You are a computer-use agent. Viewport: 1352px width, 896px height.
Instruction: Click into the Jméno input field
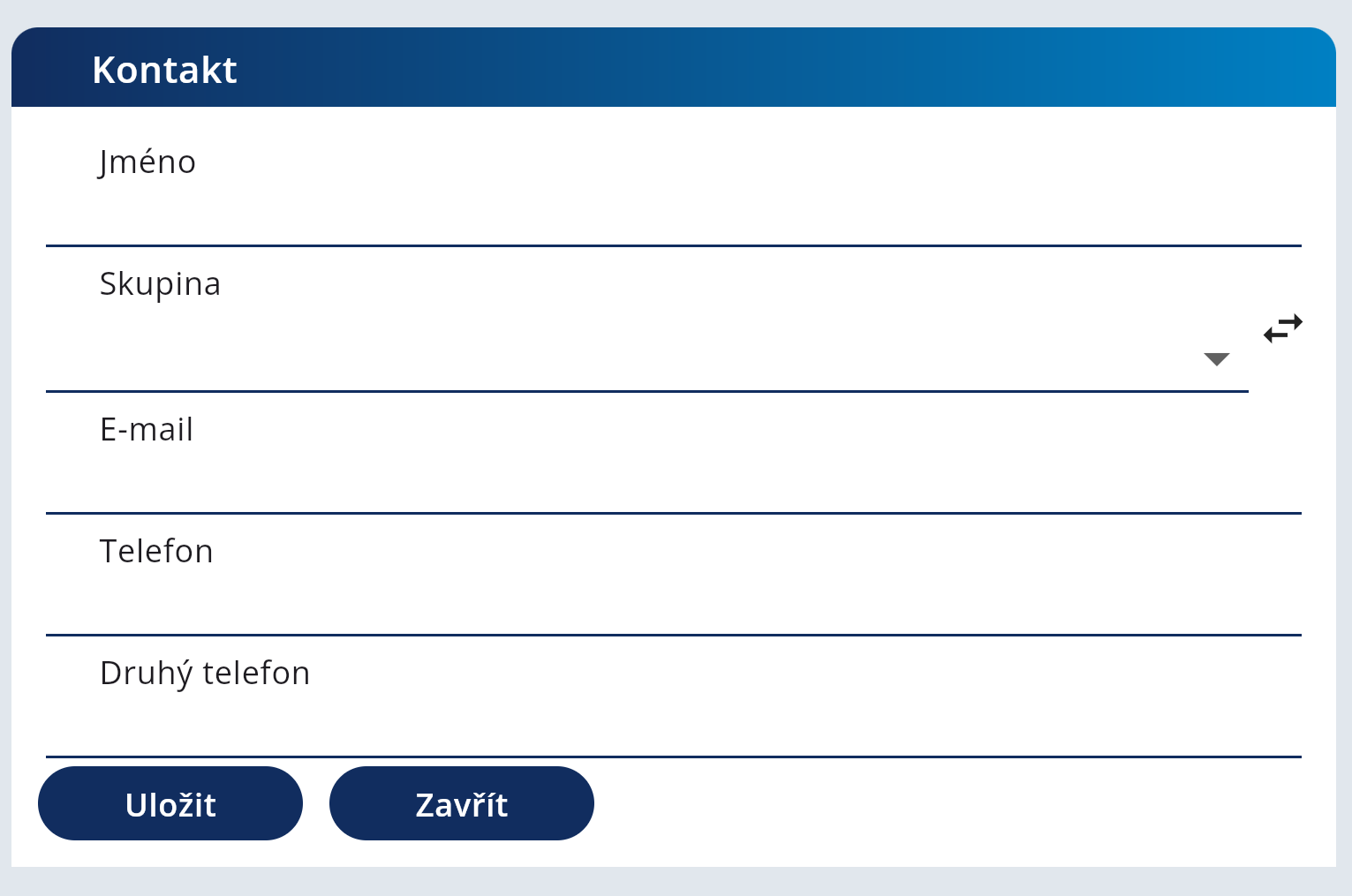tap(671, 212)
